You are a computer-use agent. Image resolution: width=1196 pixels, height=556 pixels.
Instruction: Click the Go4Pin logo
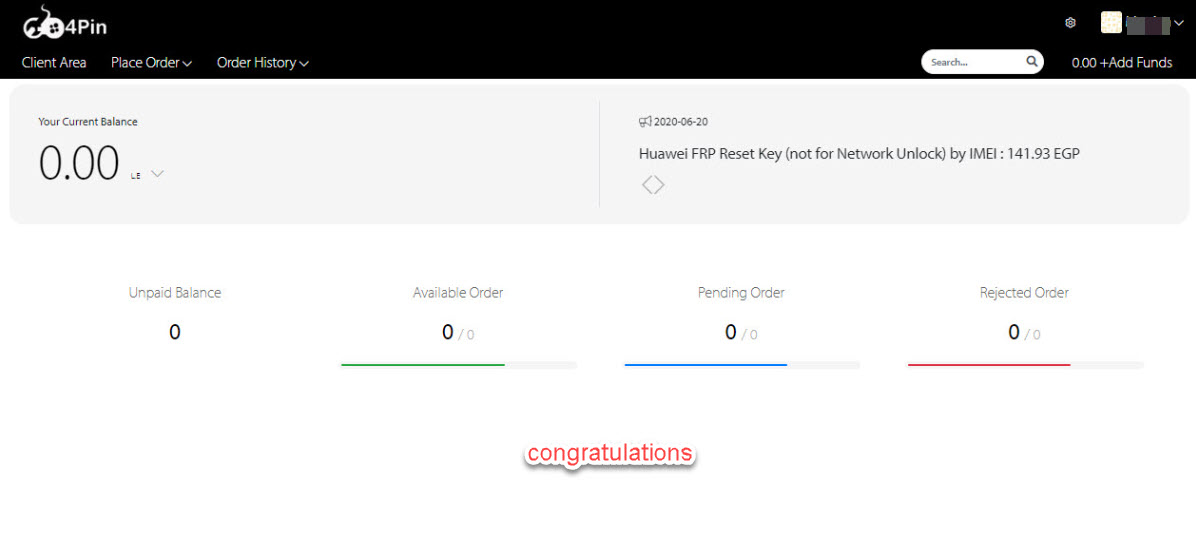tap(64, 23)
